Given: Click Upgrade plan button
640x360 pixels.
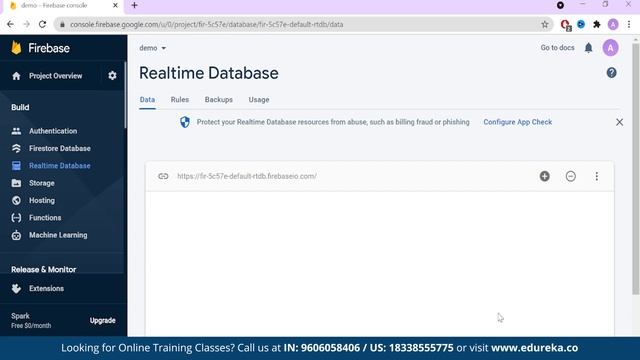Looking at the screenshot, I should (102, 320).
